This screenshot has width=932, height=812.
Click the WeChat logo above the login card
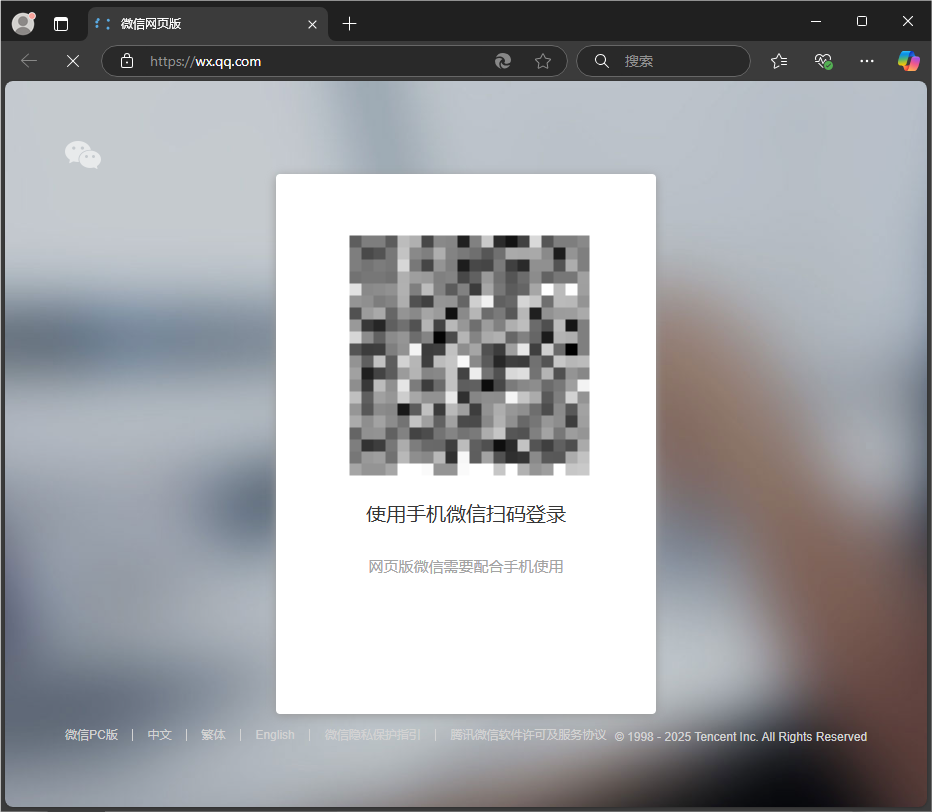[83, 154]
